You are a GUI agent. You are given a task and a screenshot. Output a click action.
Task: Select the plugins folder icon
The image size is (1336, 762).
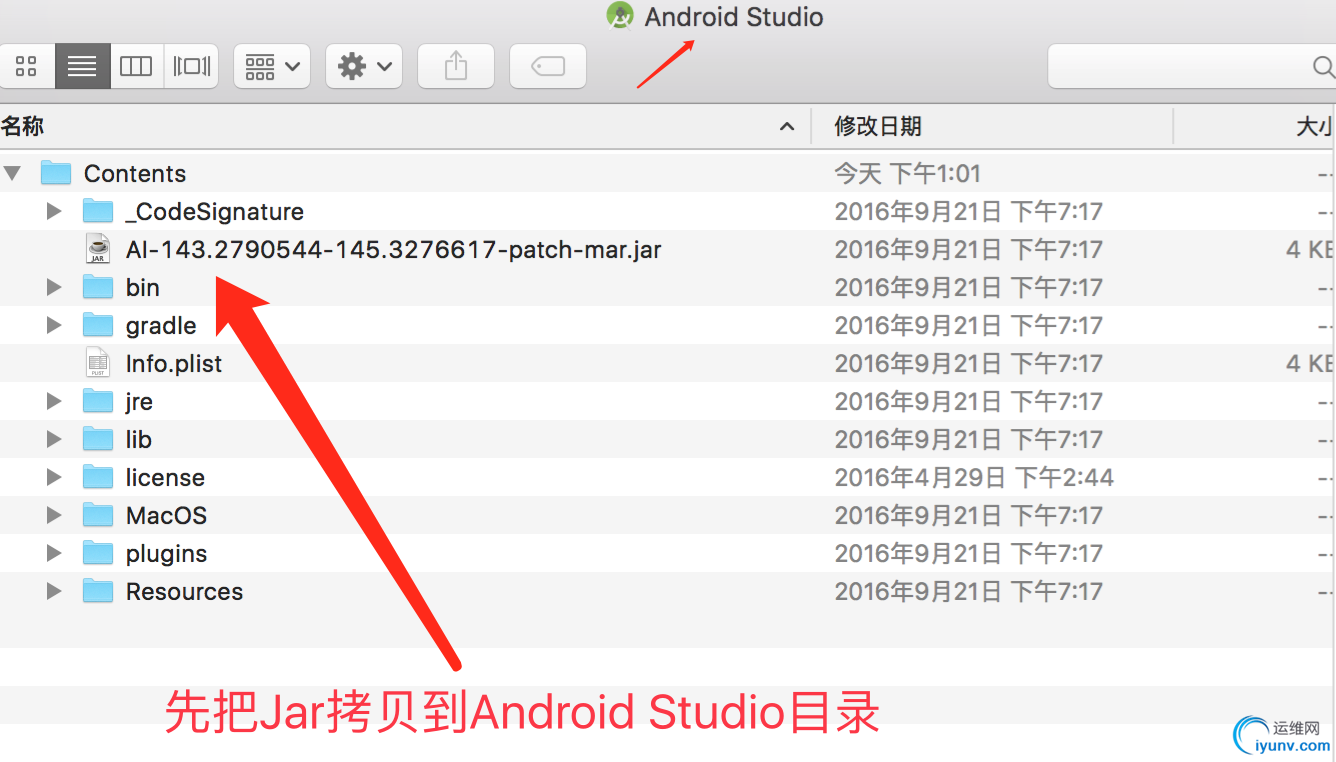[x=98, y=553]
